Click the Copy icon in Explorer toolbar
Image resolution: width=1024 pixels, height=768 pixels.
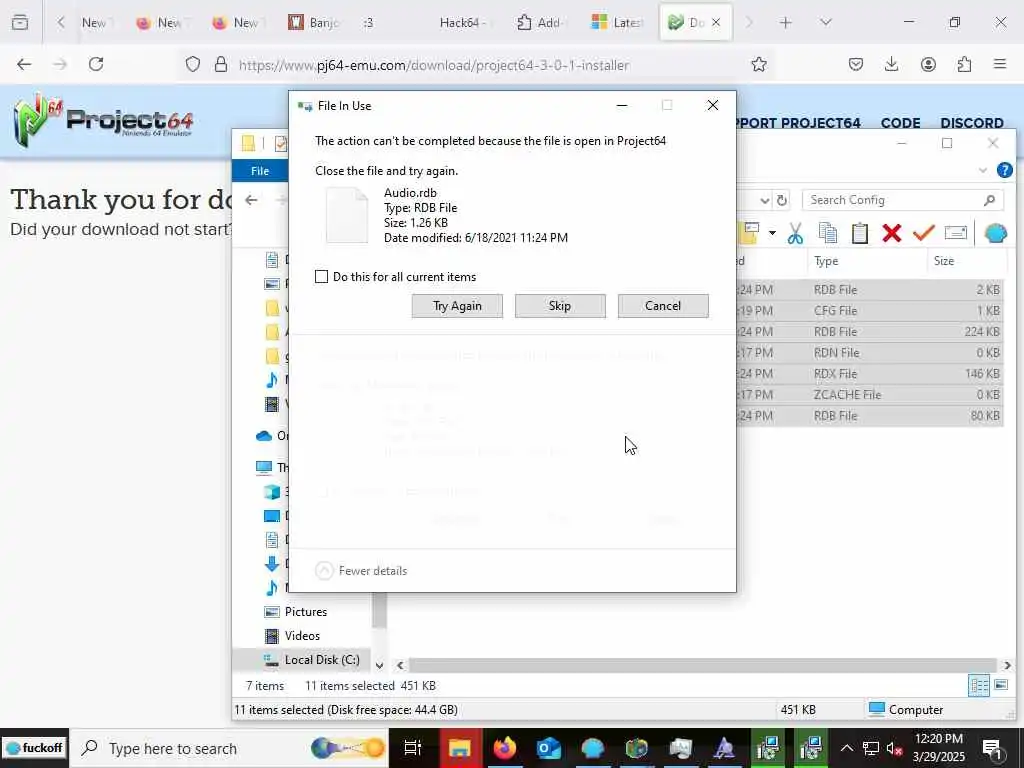(x=827, y=233)
